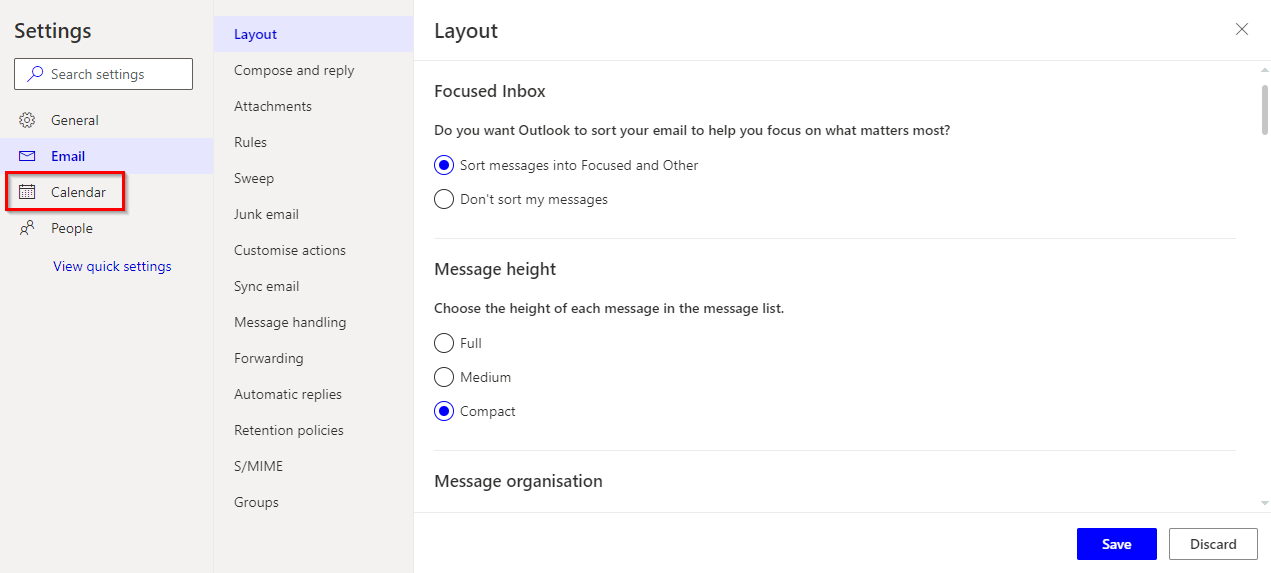
Task: Choose Medium message height
Action: 444,377
